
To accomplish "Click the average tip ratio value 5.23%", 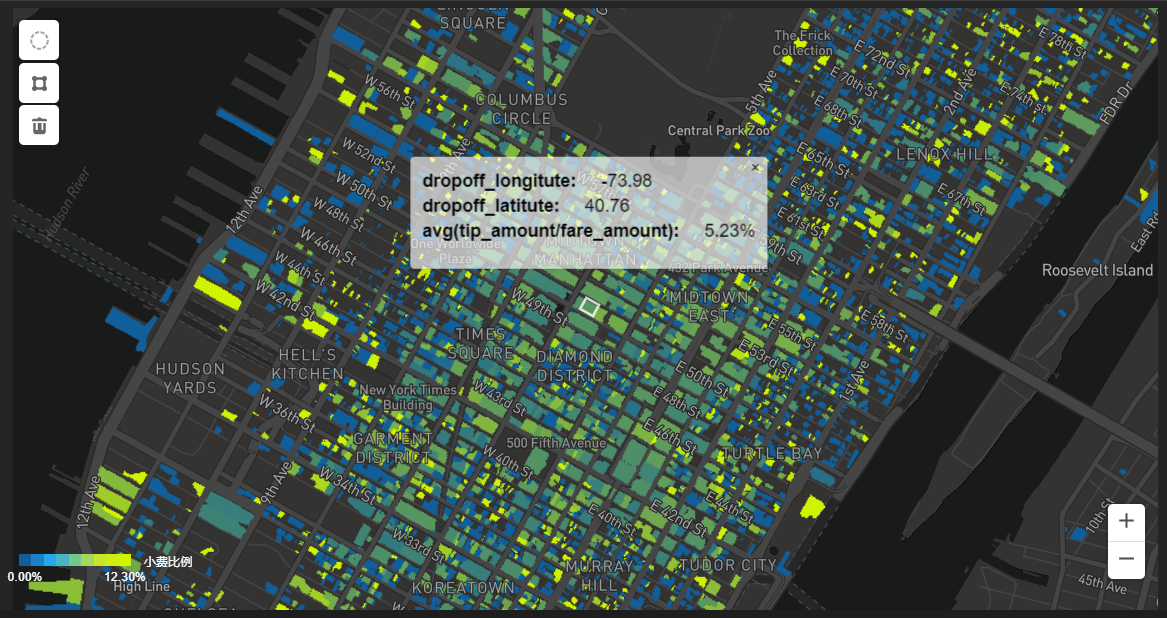I will 729,231.
